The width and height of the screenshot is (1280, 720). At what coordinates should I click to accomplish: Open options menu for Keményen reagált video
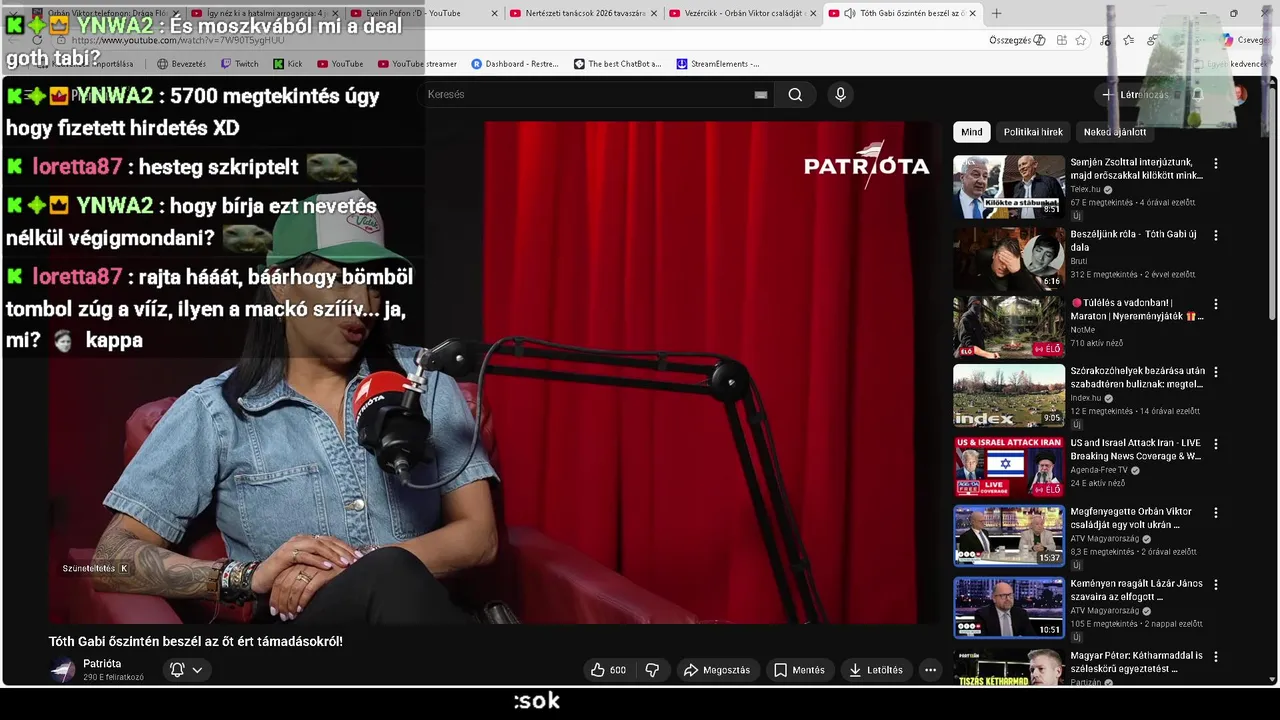1216,584
